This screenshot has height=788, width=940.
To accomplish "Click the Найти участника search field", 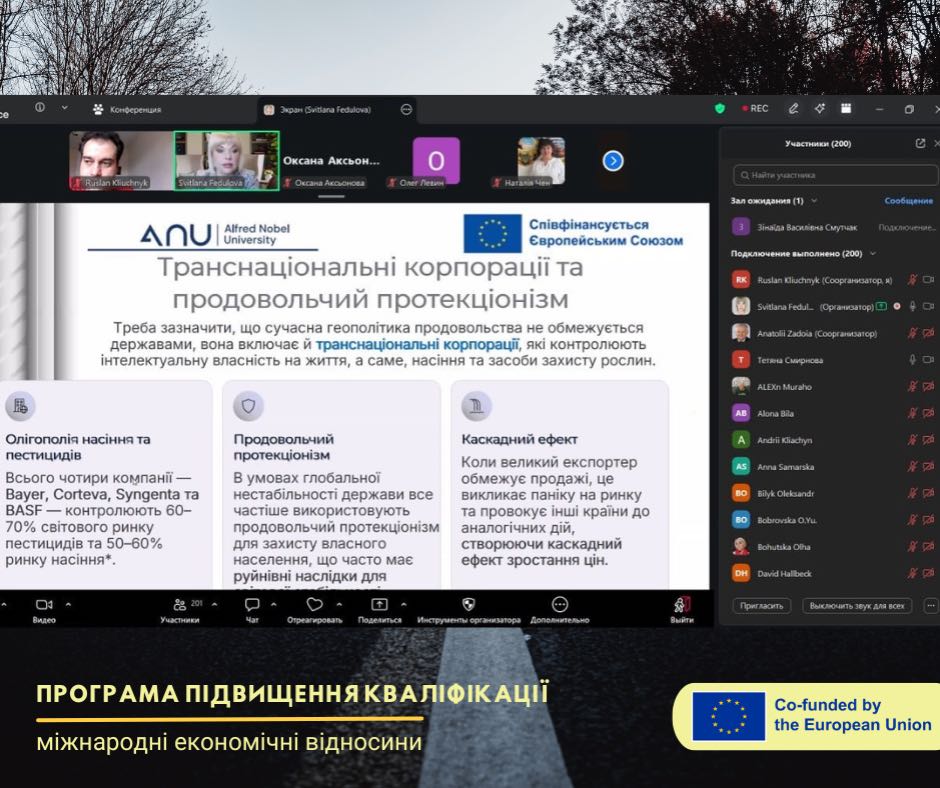I will point(835,175).
